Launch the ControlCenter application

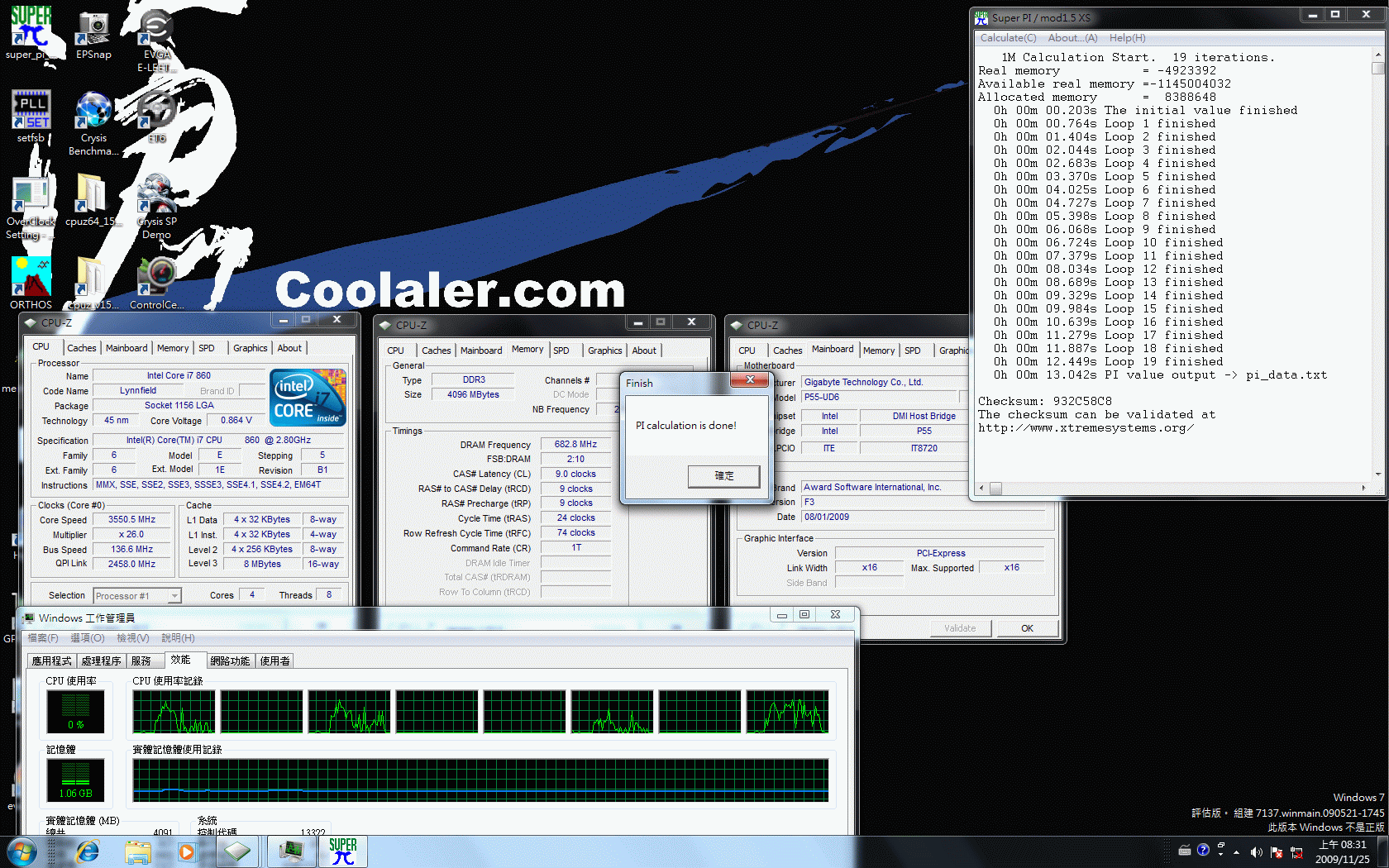155,275
